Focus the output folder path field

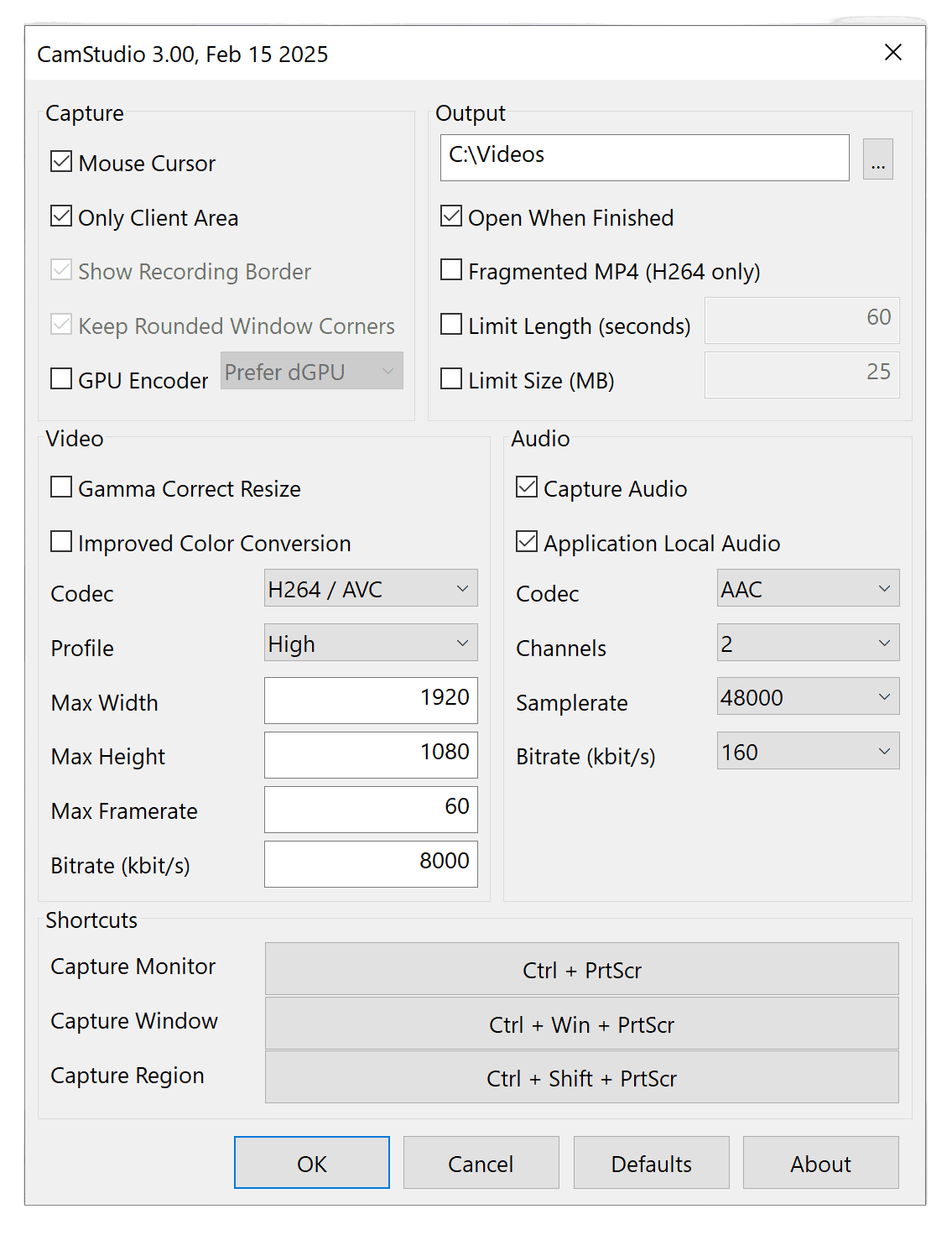[x=644, y=158]
